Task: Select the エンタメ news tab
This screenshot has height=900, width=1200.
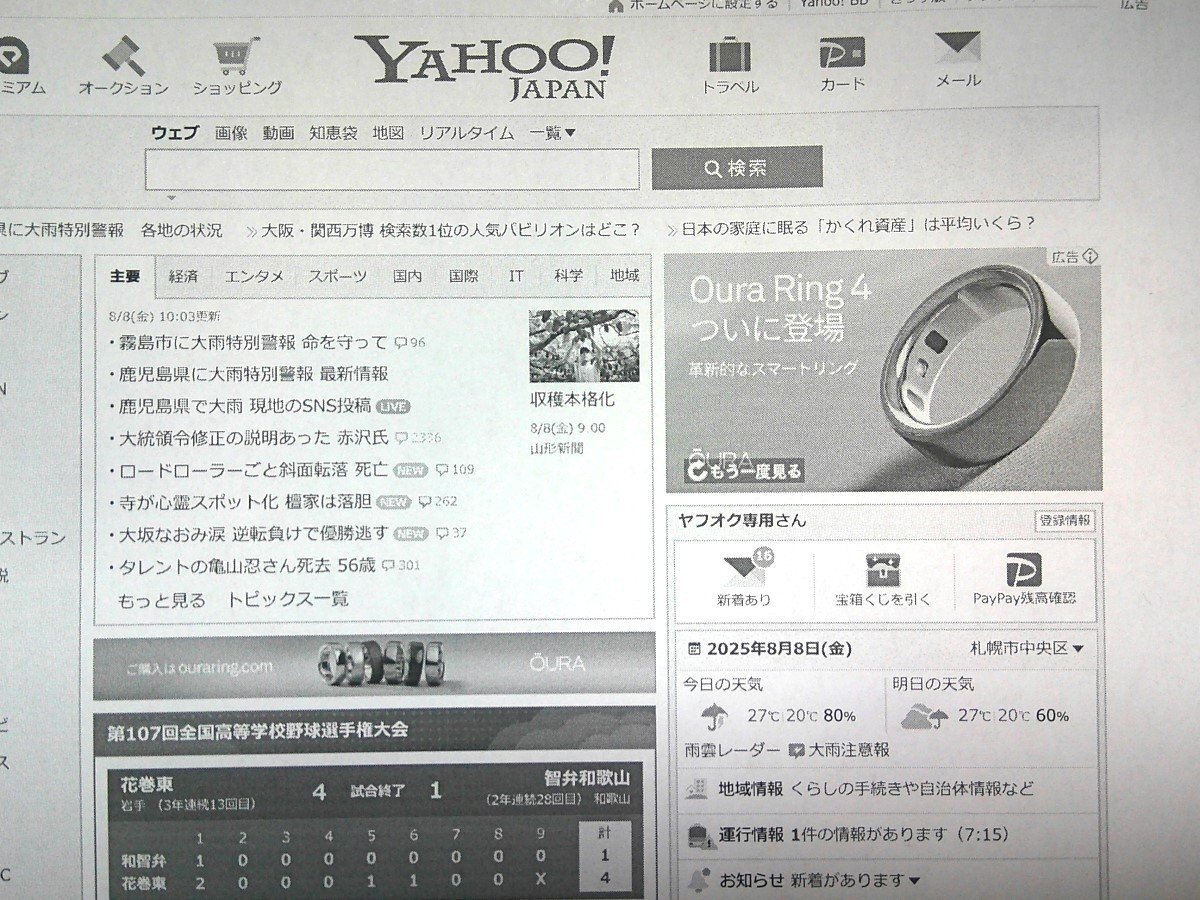Action: tap(254, 276)
